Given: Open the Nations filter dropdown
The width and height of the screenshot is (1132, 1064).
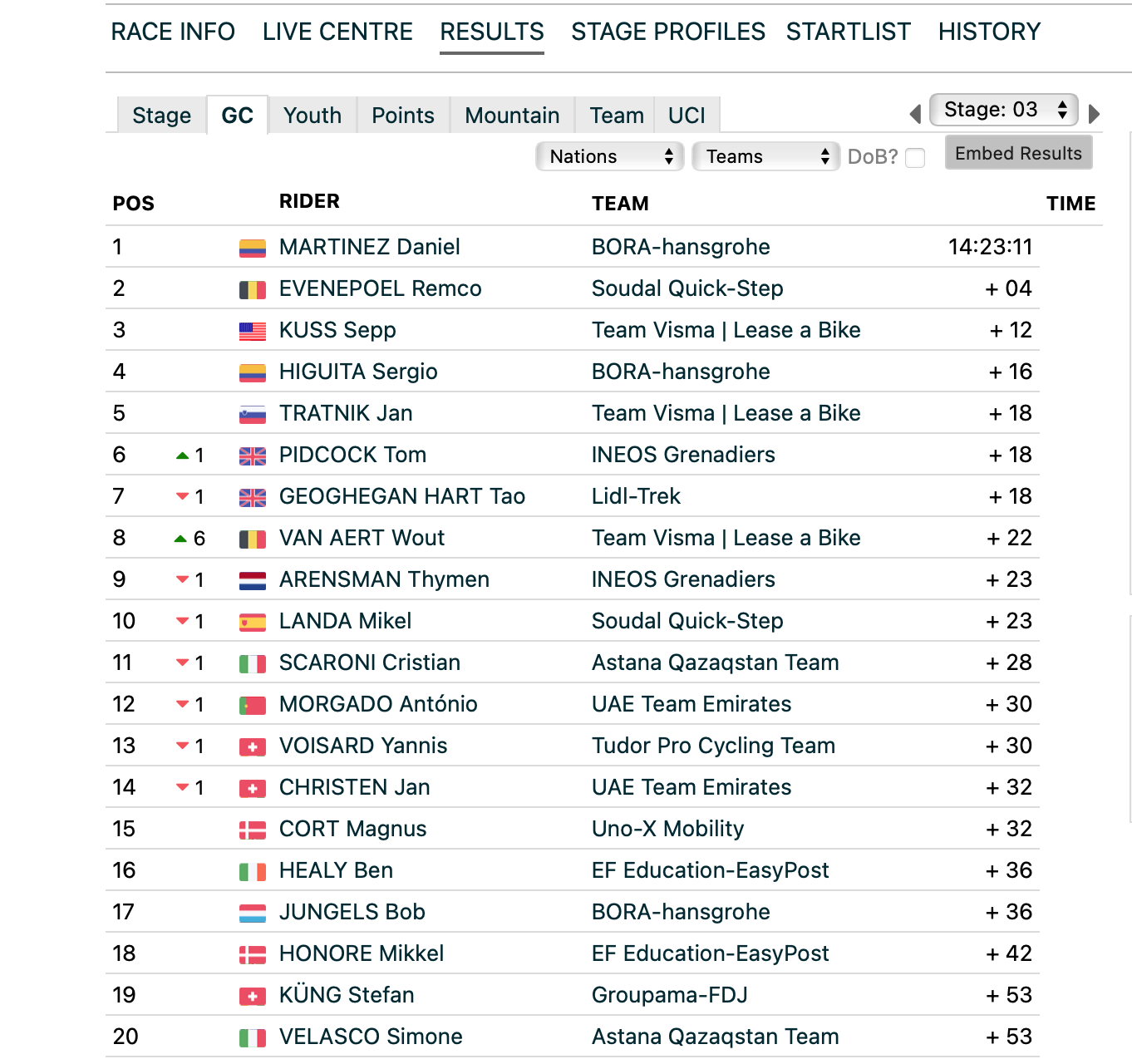Looking at the screenshot, I should point(610,156).
